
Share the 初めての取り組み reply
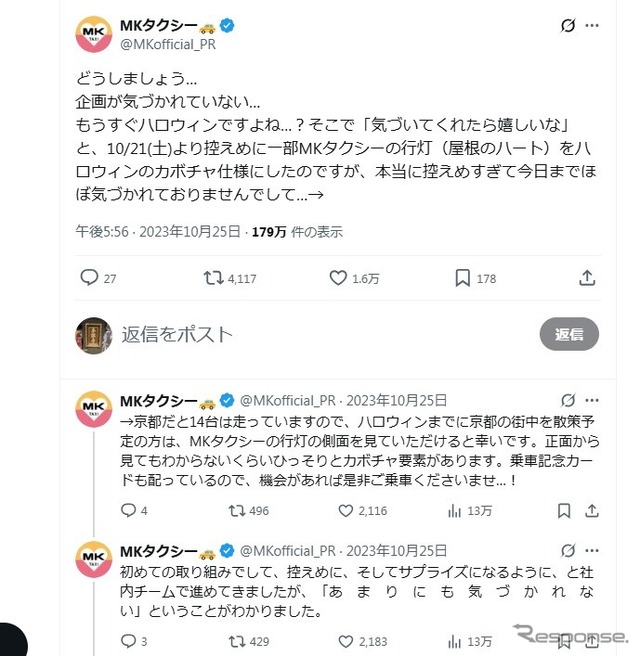(x=594, y=641)
